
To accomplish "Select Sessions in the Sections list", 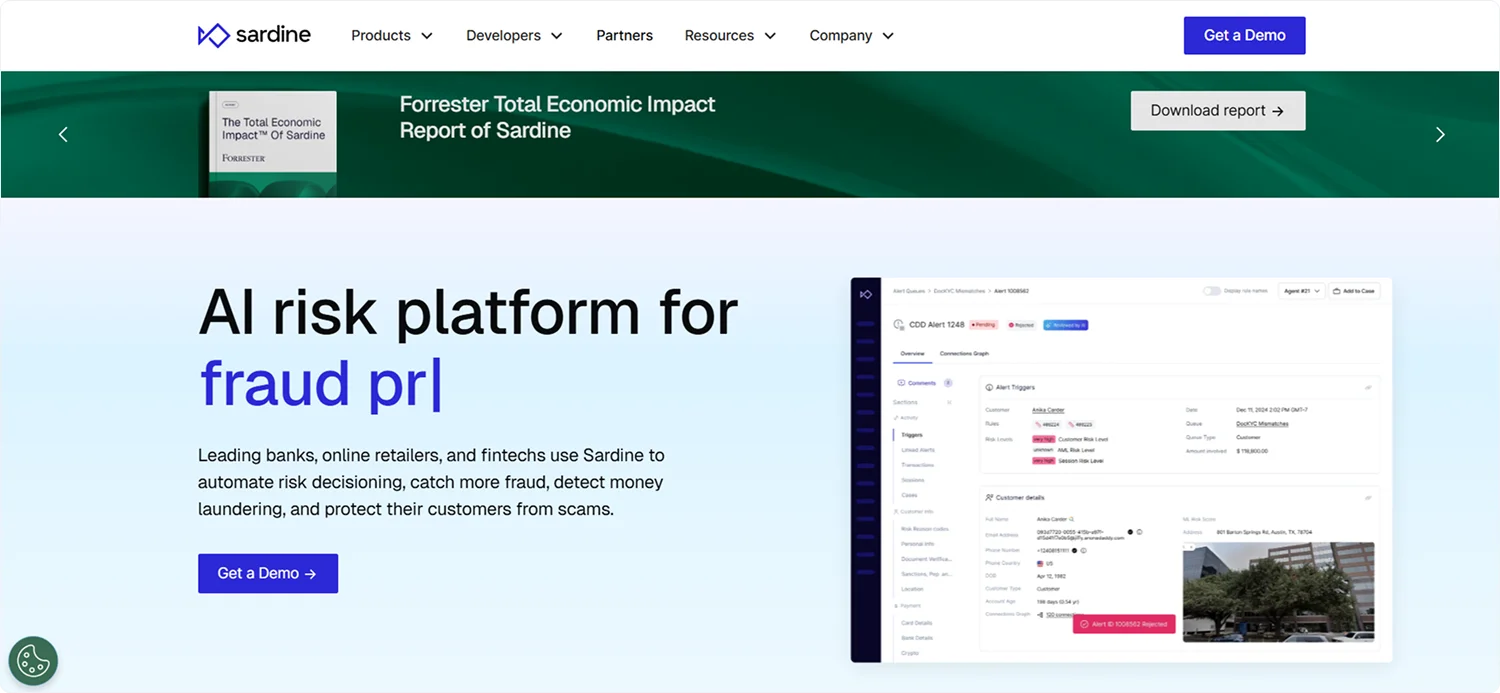I will pos(912,480).
